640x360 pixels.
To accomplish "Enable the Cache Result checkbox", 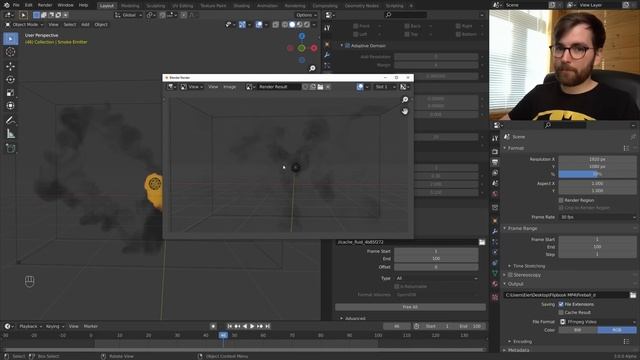I will (x=561, y=313).
